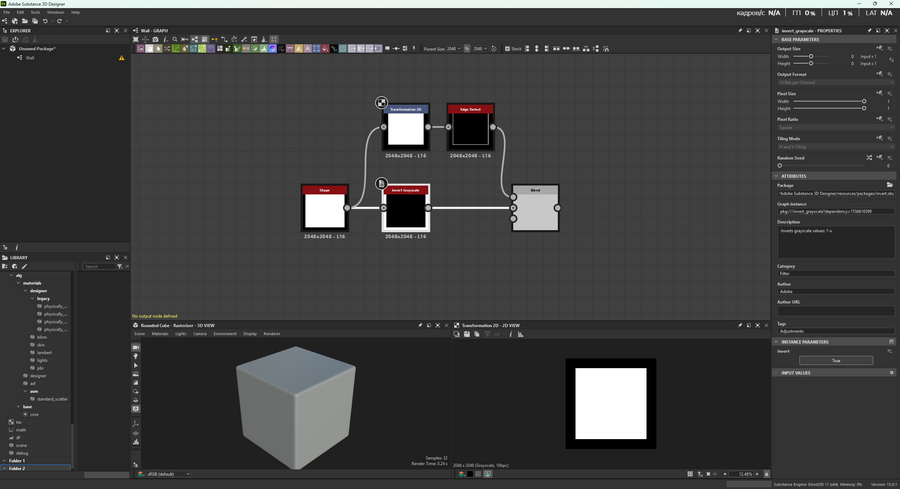Click the random seed shuffle icon
This screenshot has height=489, width=900.
pyautogui.click(x=868, y=158)
